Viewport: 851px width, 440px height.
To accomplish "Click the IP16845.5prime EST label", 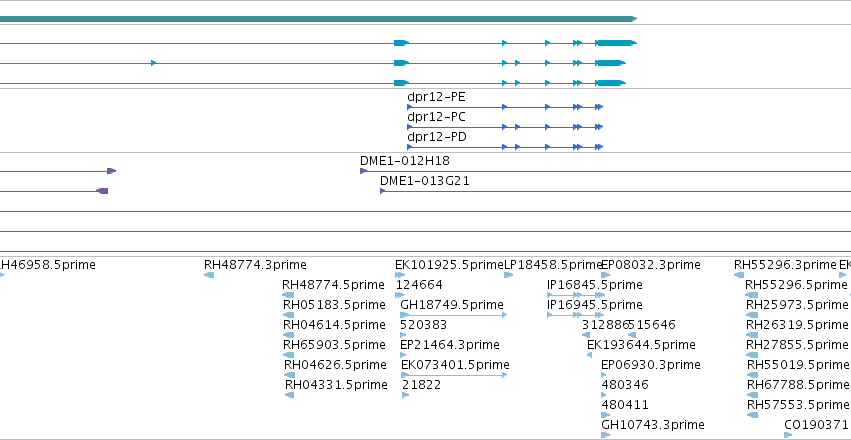I will click(x=594, y=285).
